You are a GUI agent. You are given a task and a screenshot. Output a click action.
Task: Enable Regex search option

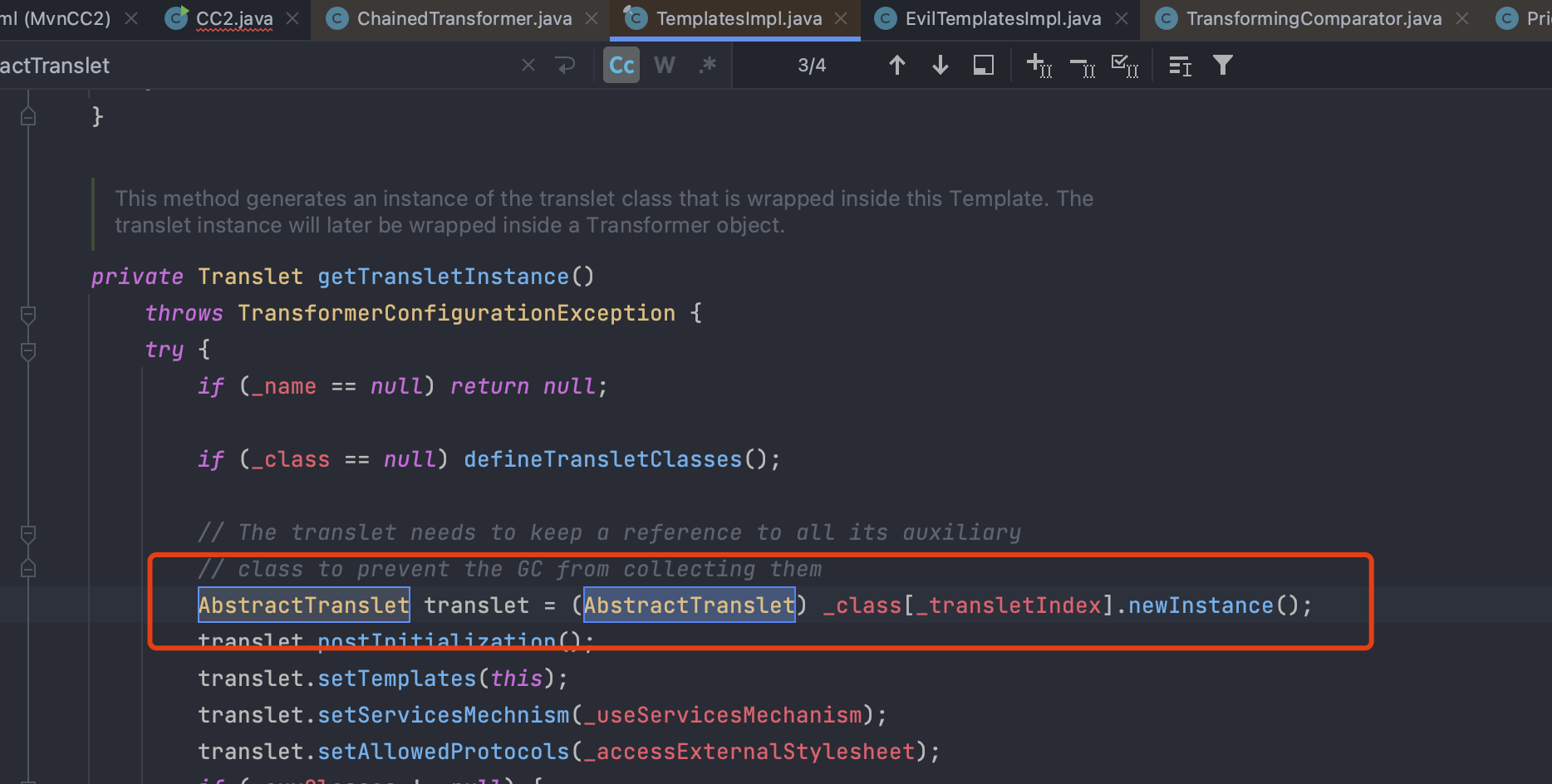pyautogui.click(x=708, y=66)
